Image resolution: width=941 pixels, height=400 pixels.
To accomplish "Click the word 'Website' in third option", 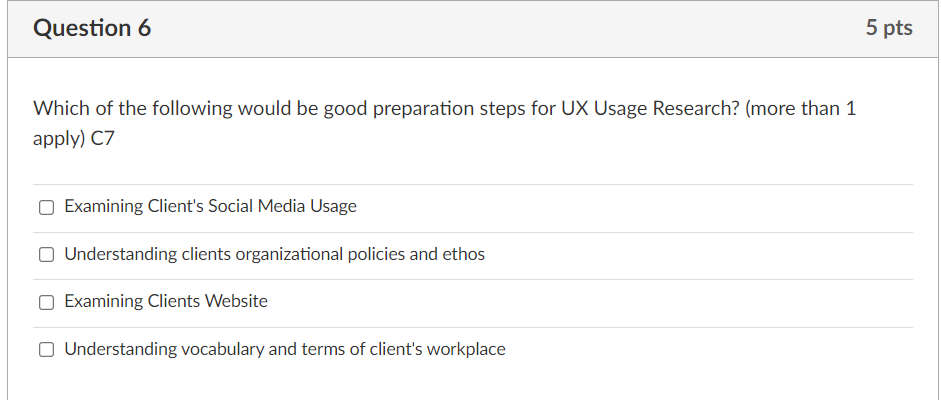I will (237, 302).
